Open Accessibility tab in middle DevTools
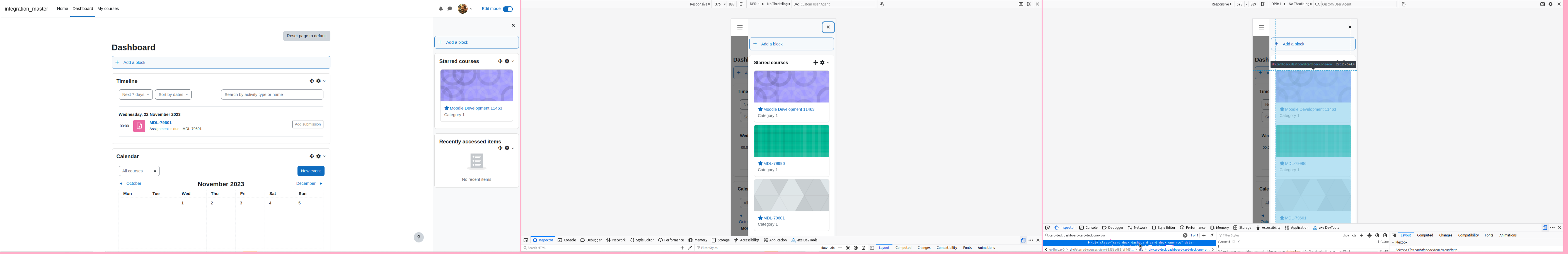This screenshot has height=254, width=1568. pos(747,241)
